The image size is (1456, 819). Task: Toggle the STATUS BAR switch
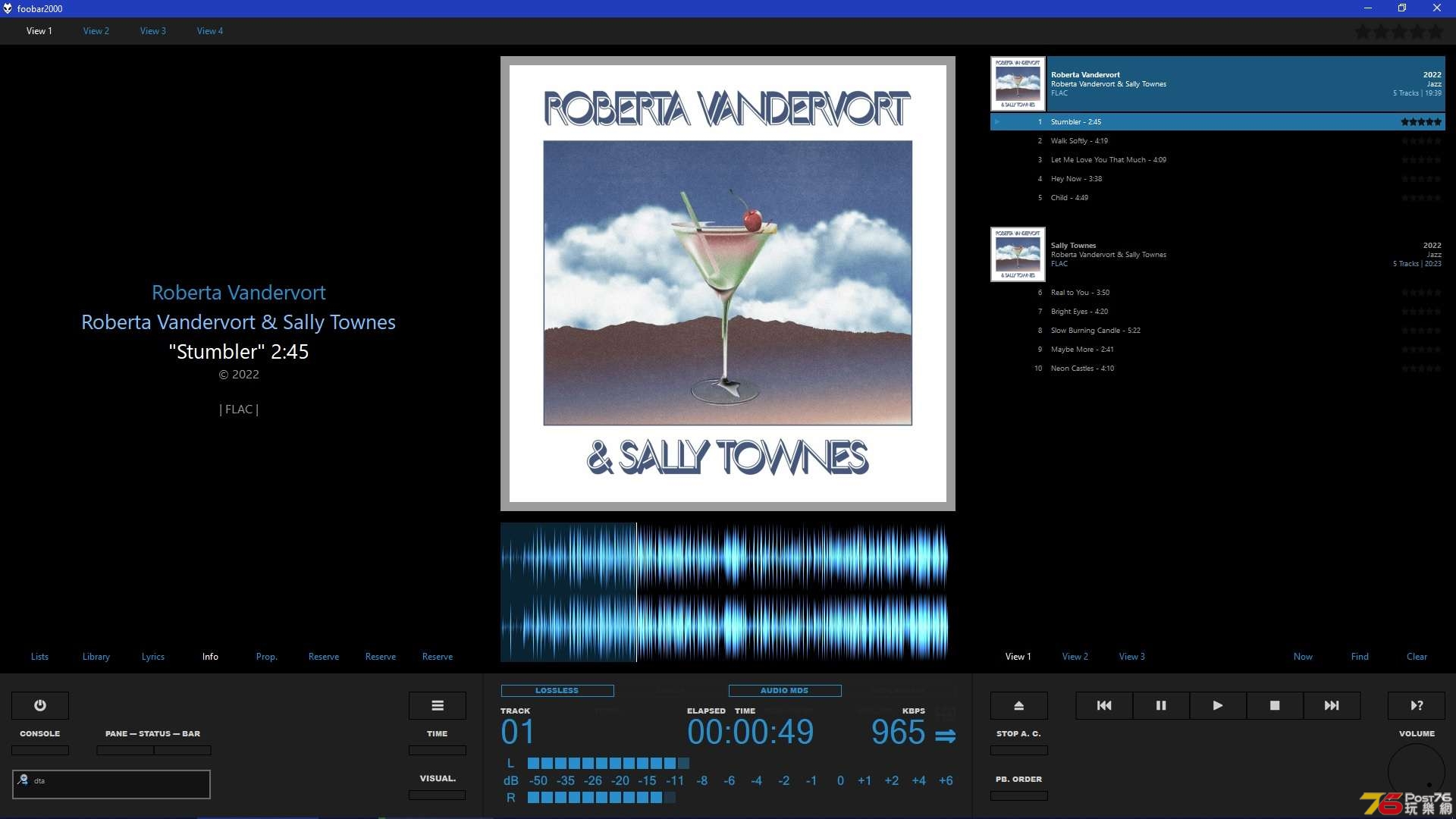point(183,750)
